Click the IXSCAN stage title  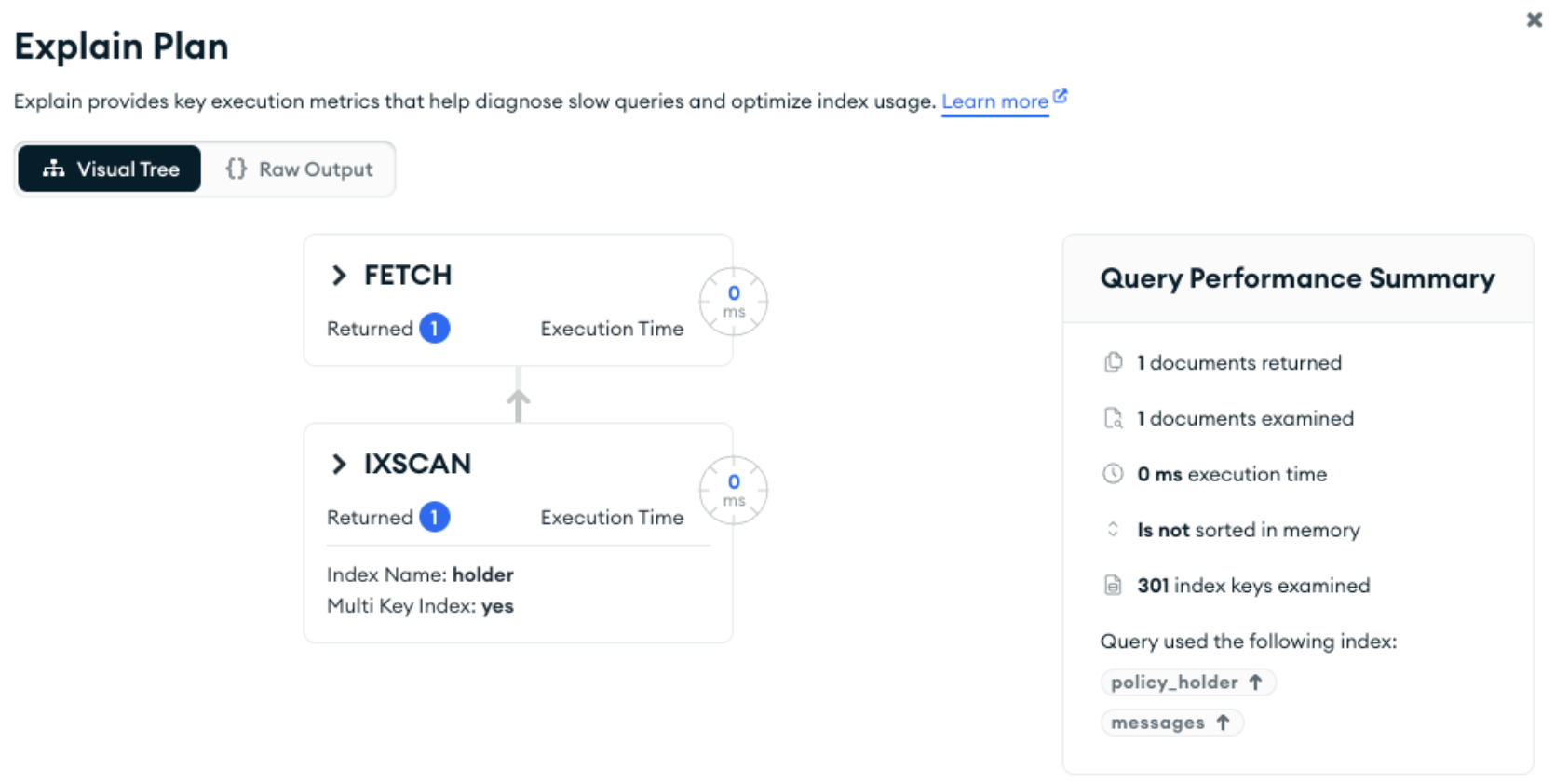(417, 464)
